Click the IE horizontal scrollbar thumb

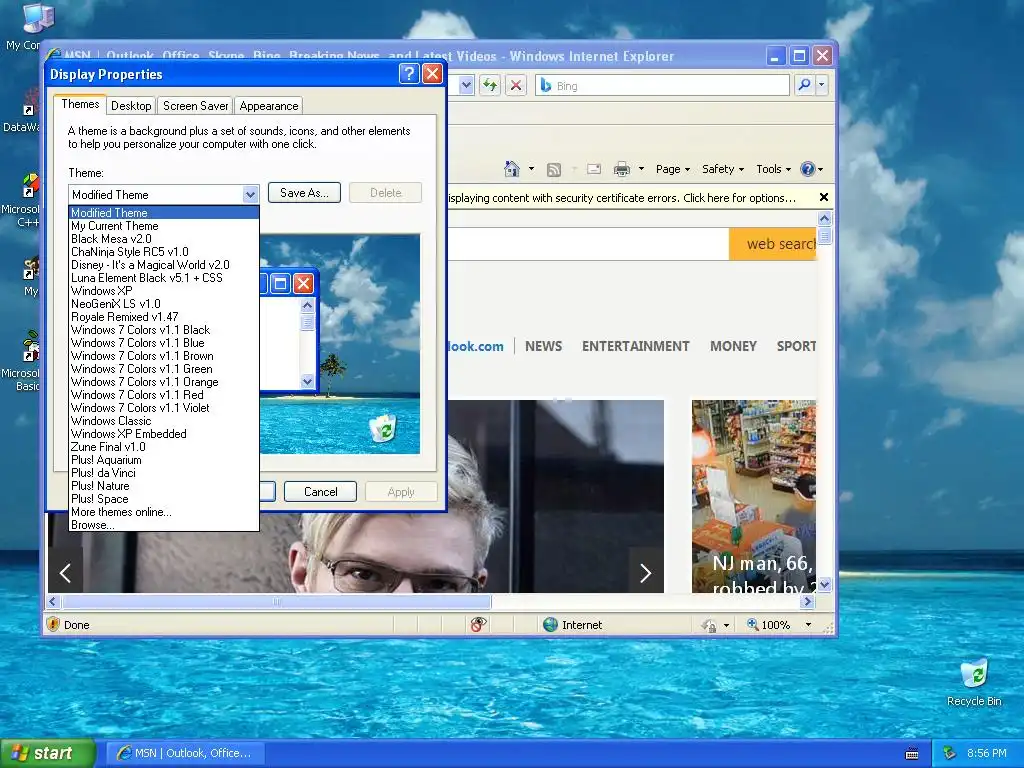coord(276,601)
